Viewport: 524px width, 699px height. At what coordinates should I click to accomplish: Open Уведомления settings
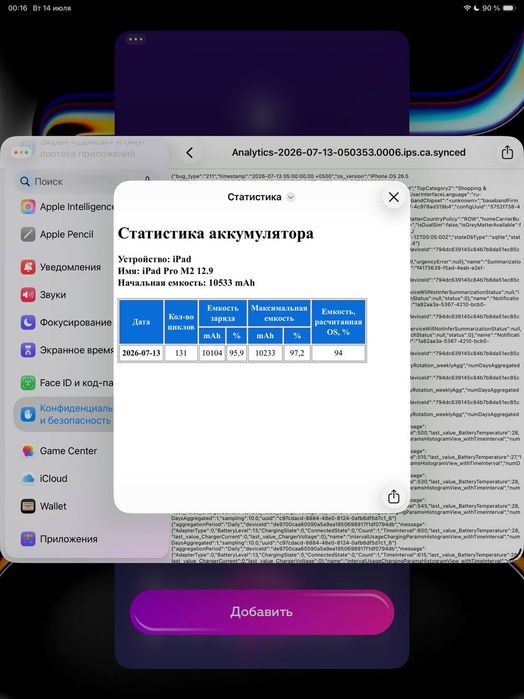pos(67,267)
